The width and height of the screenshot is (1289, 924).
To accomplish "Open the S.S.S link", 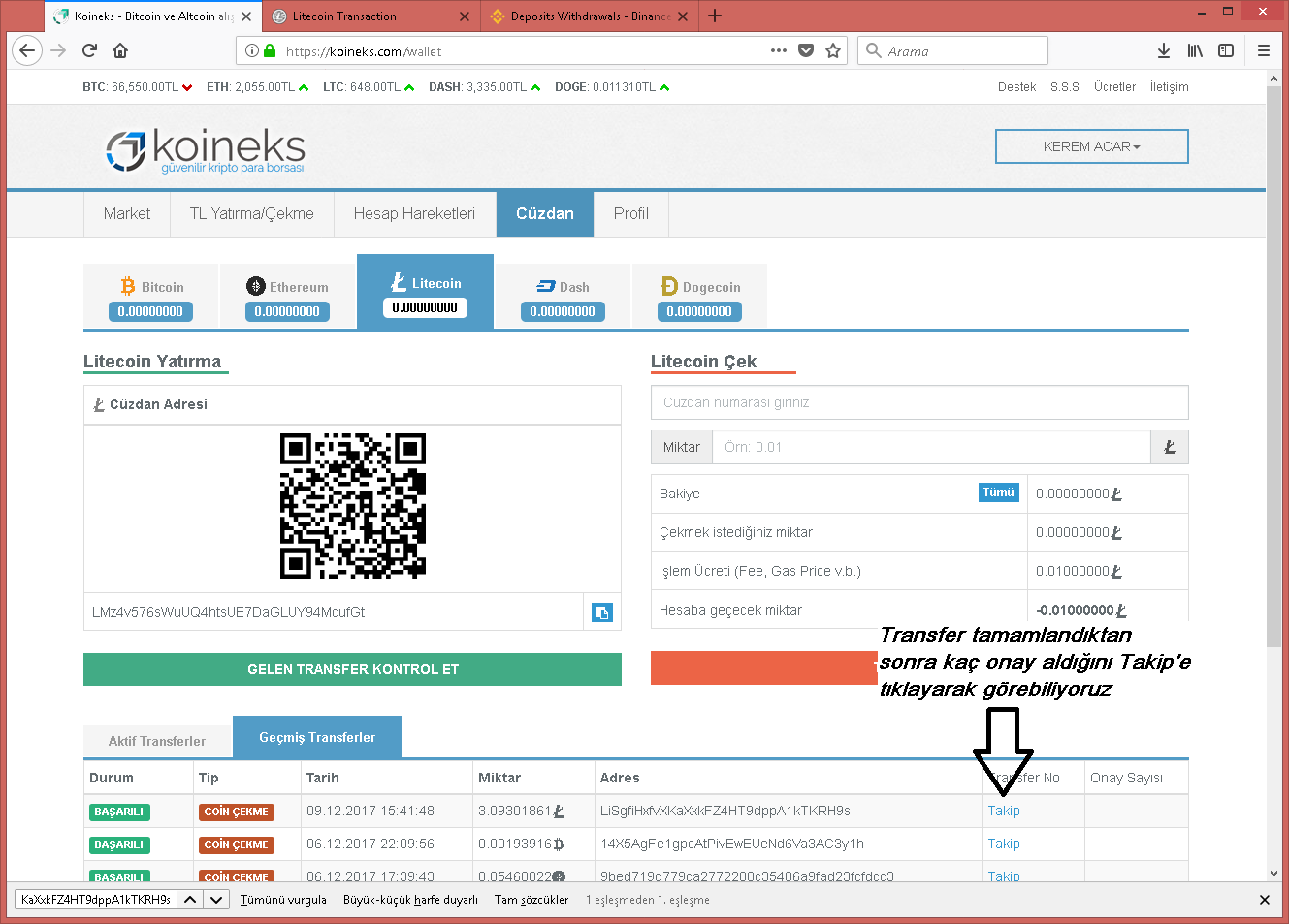I will click(x=1065, y=87).
